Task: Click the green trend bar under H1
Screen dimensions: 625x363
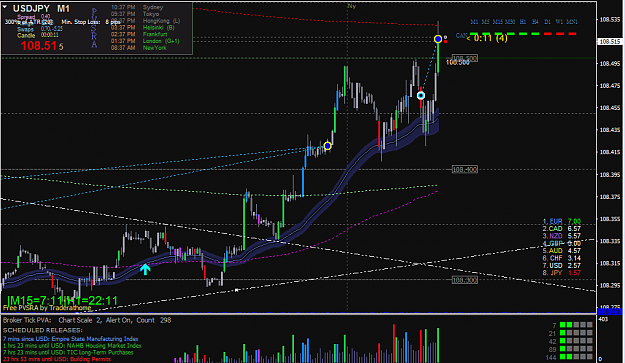Action: (x=523, y=34)
